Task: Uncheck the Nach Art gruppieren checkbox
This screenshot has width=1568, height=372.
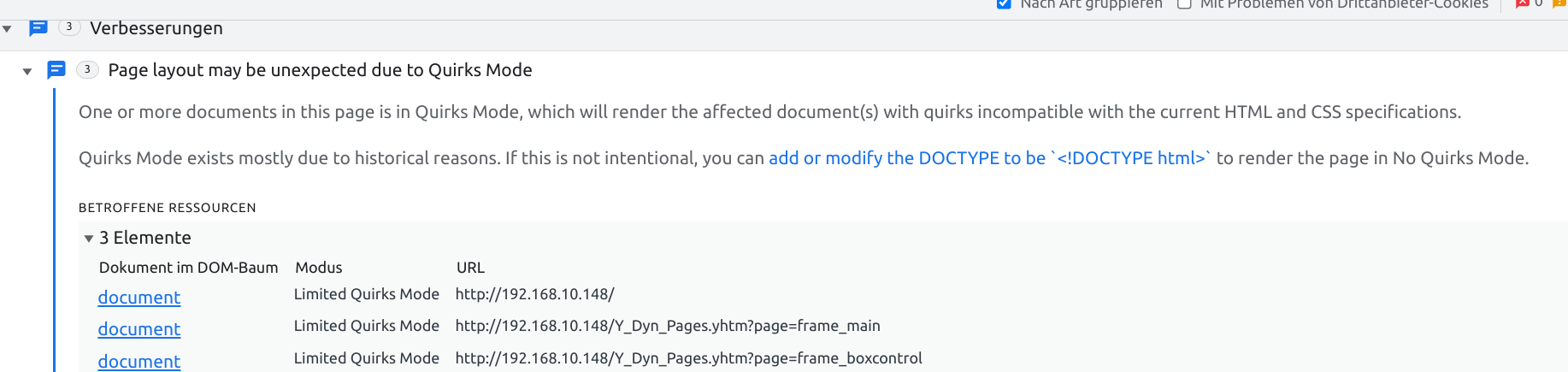Action: 1004,4
